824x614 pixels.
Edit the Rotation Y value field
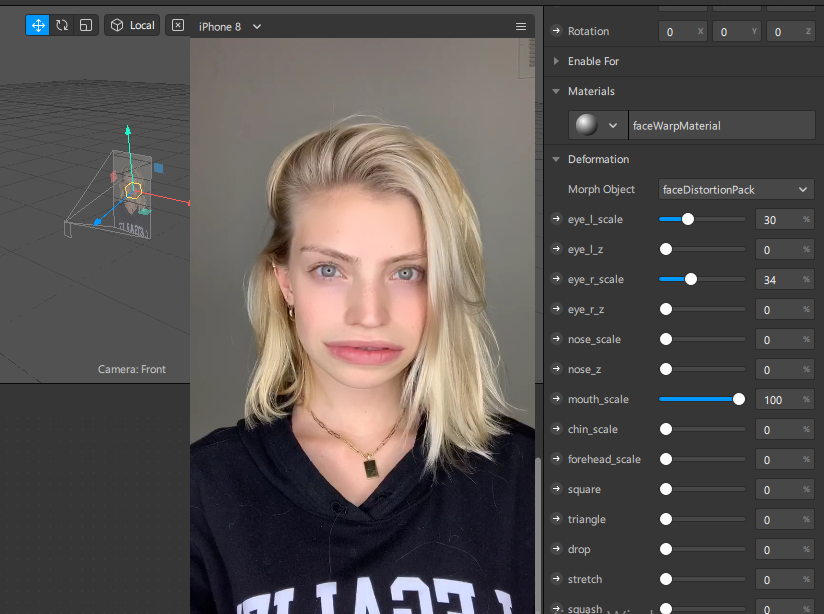pos(736,32)
